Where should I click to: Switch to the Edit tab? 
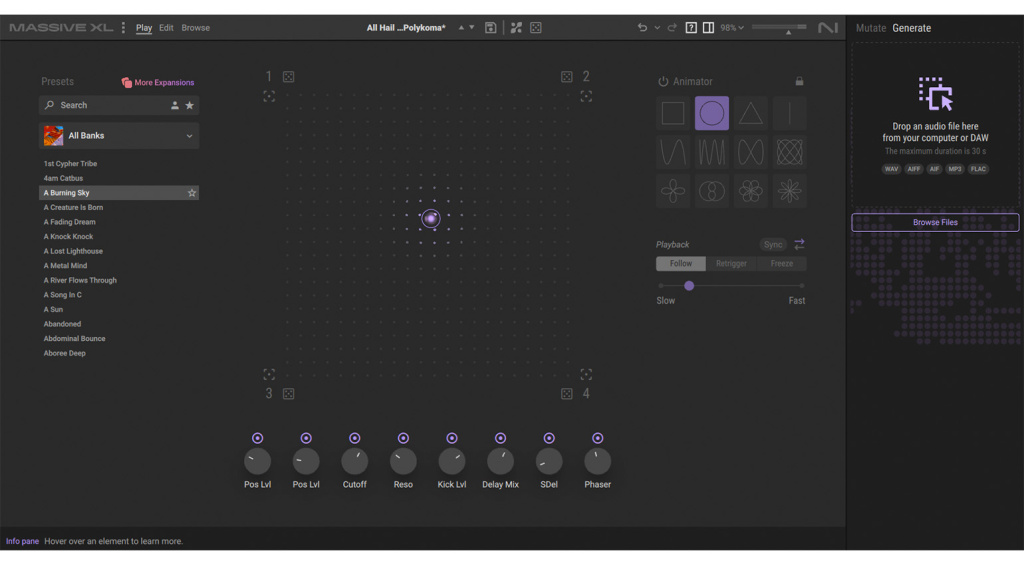coord(166,27)
